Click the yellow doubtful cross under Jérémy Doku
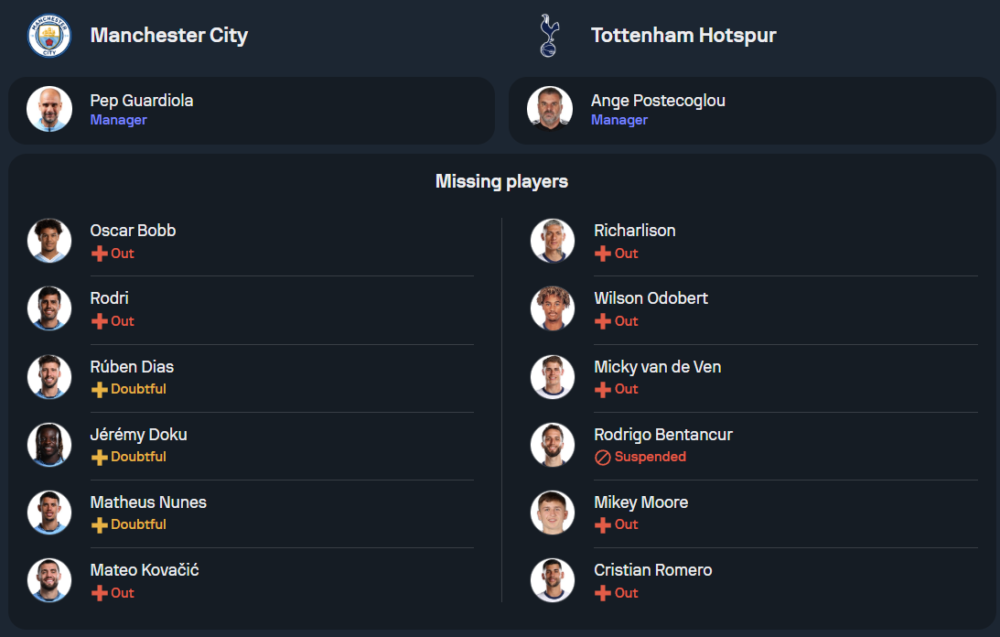 (99, 457)
